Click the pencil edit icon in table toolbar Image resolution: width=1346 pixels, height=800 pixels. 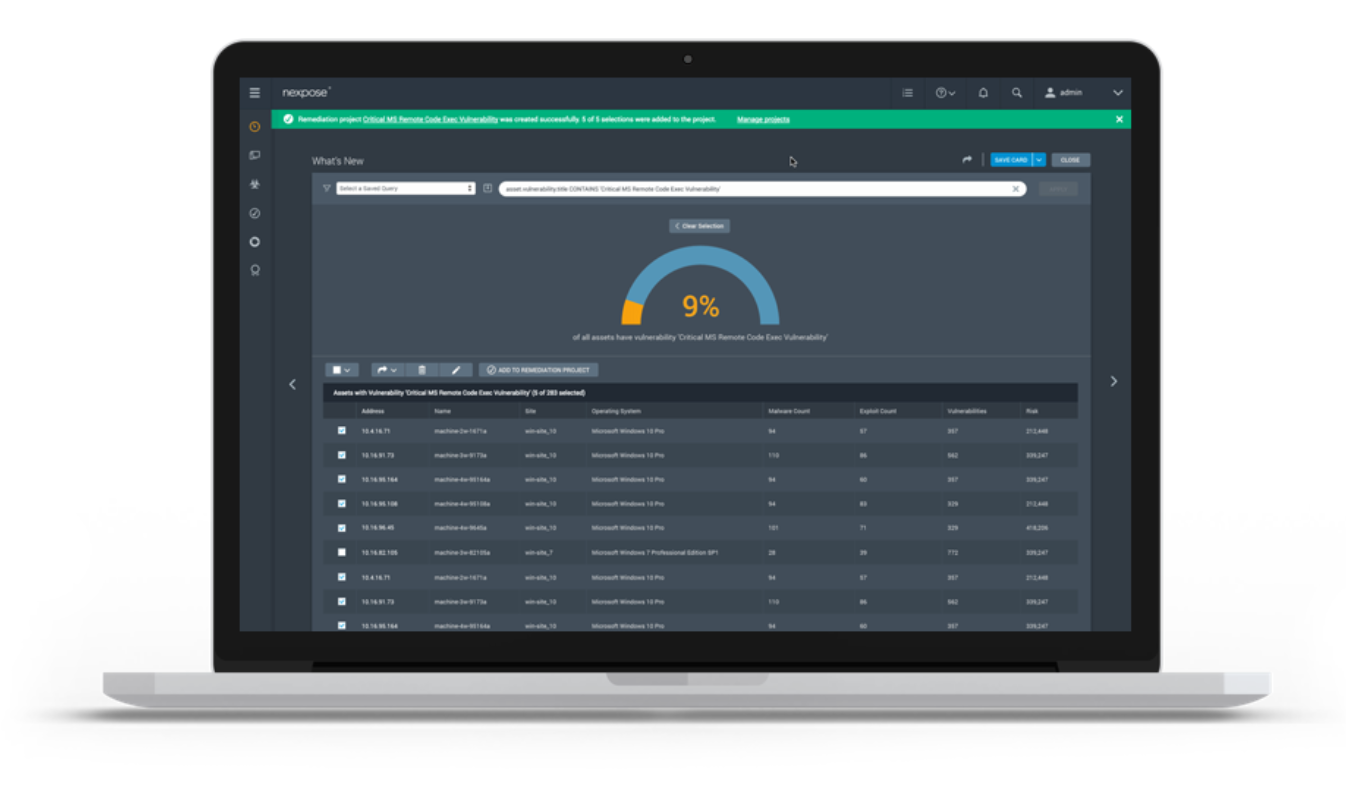pos(456,370)
